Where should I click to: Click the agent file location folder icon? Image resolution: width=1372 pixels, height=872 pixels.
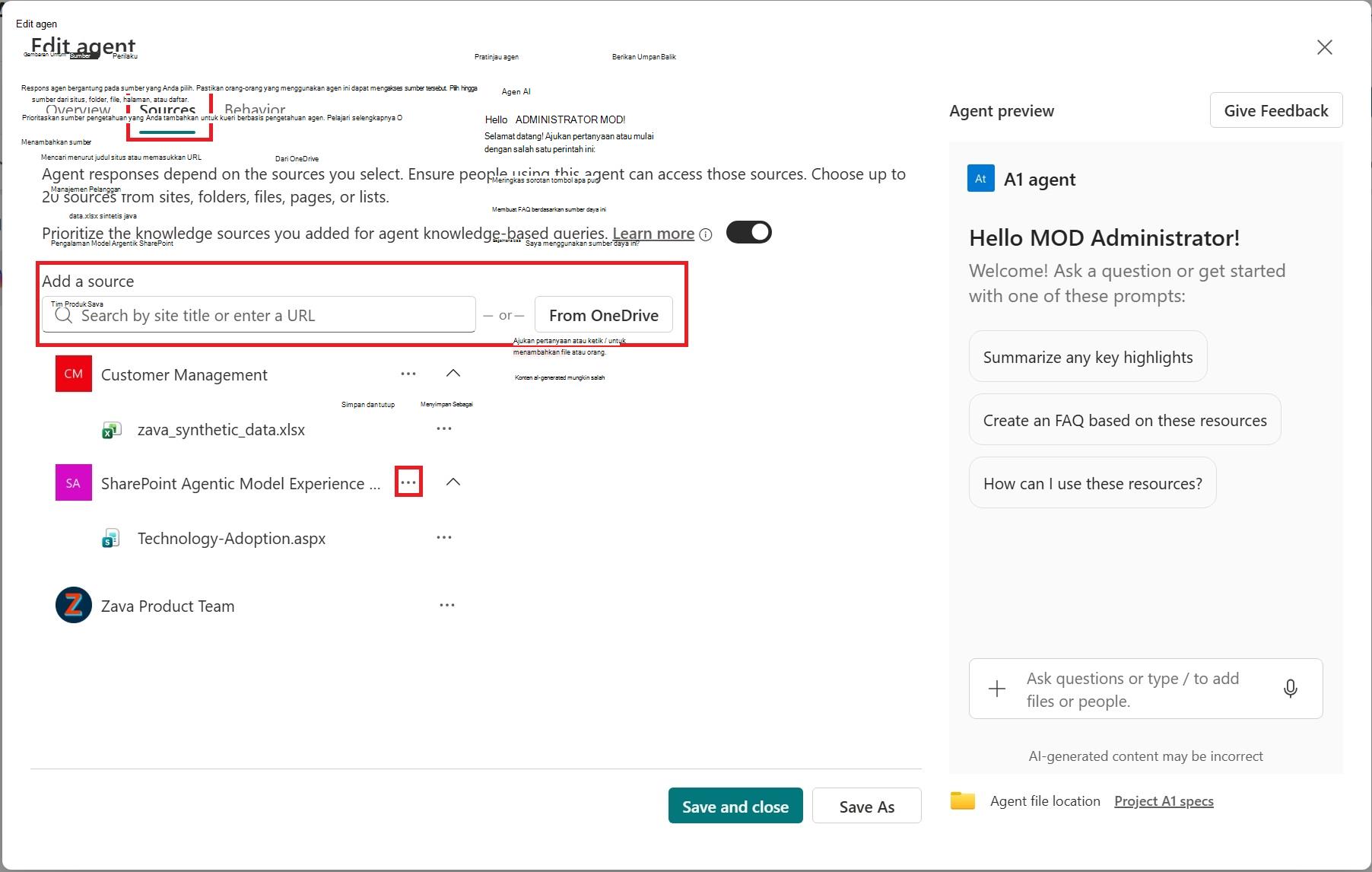click(962, 800)
